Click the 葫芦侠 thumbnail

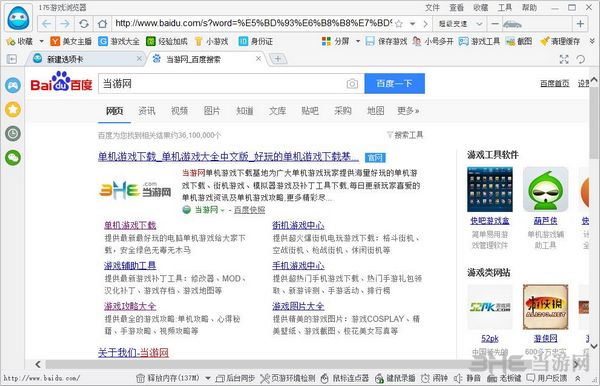[545, 189]
